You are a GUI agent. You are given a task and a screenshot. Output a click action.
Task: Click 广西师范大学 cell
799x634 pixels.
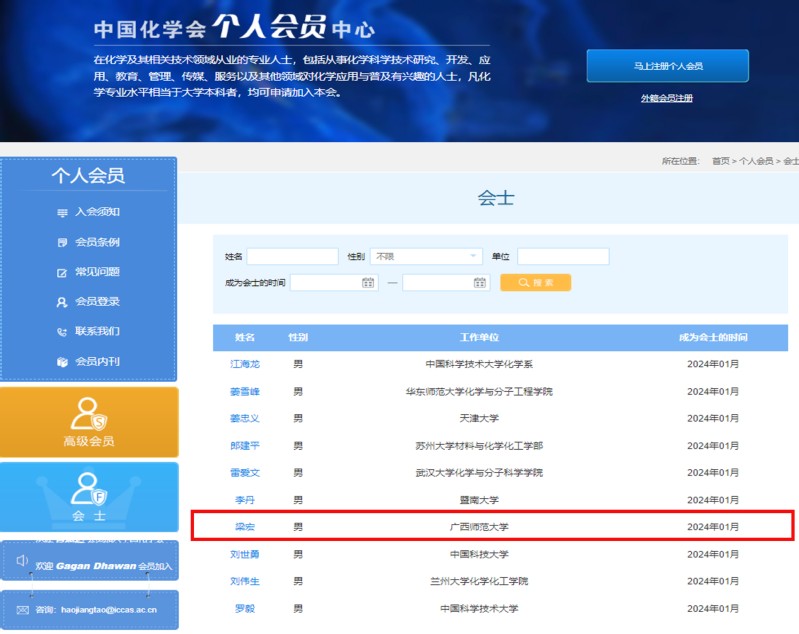[479, 527]
